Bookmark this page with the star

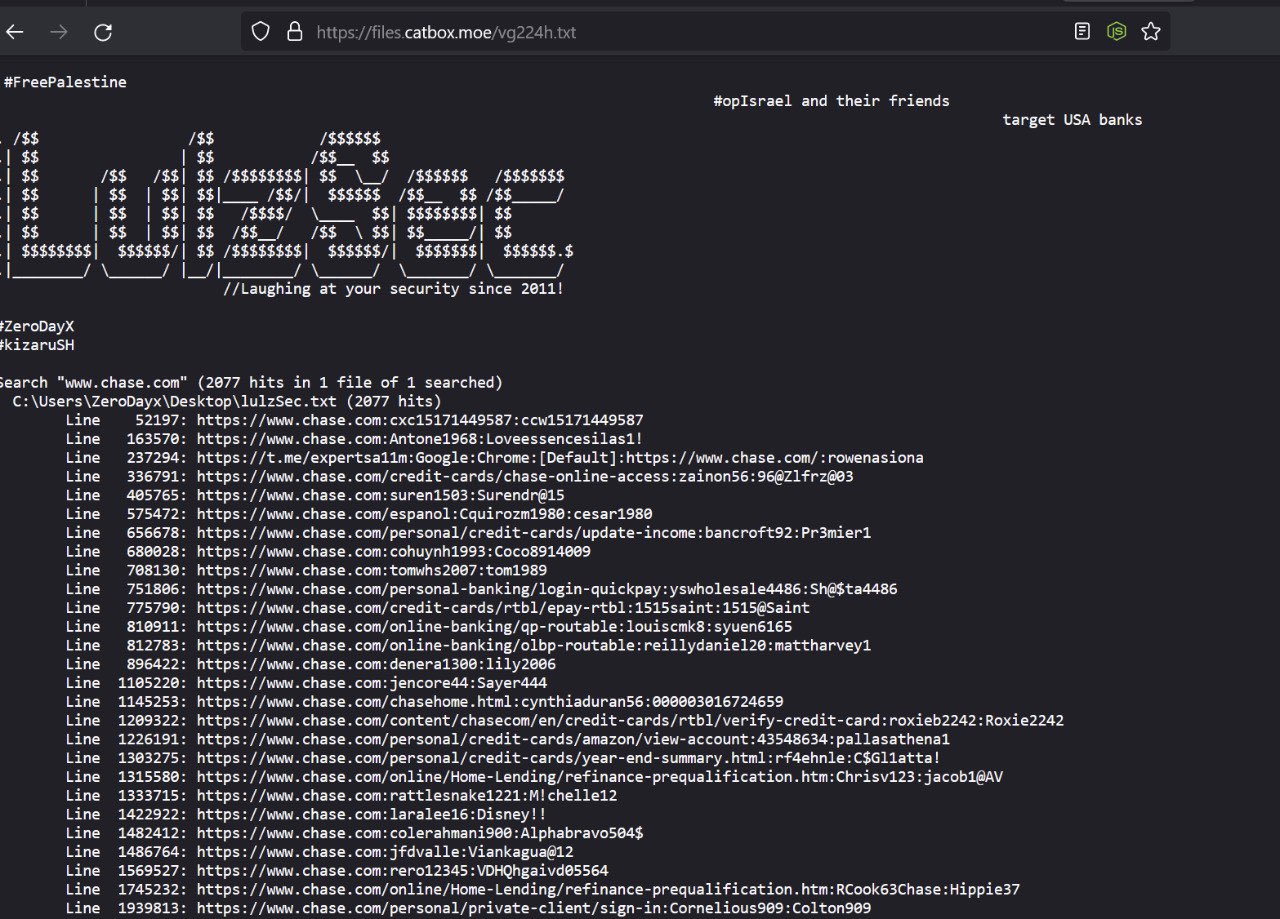[1151, 32]
